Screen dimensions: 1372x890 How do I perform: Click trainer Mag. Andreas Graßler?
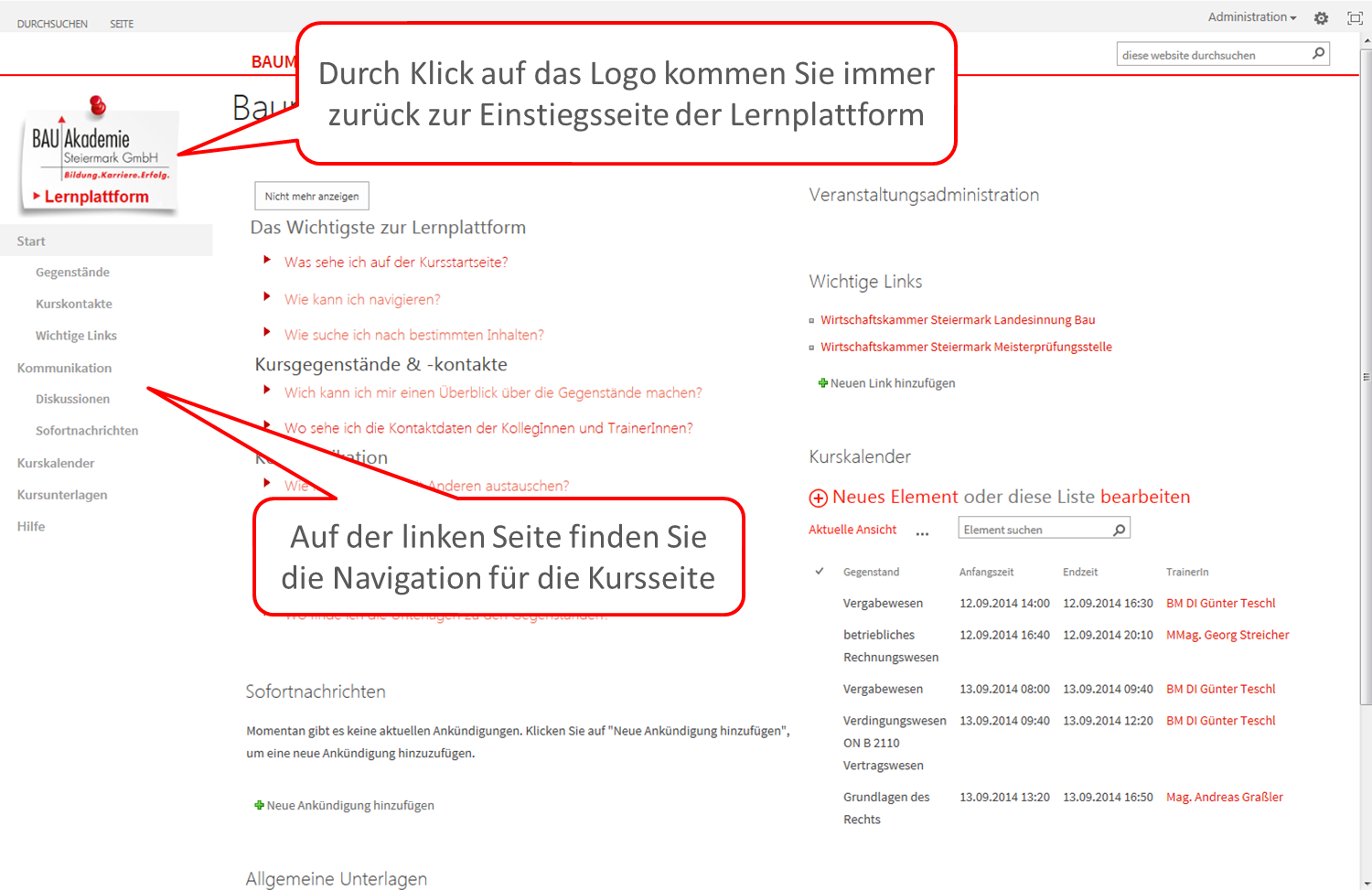click(x=1225, y=798)
